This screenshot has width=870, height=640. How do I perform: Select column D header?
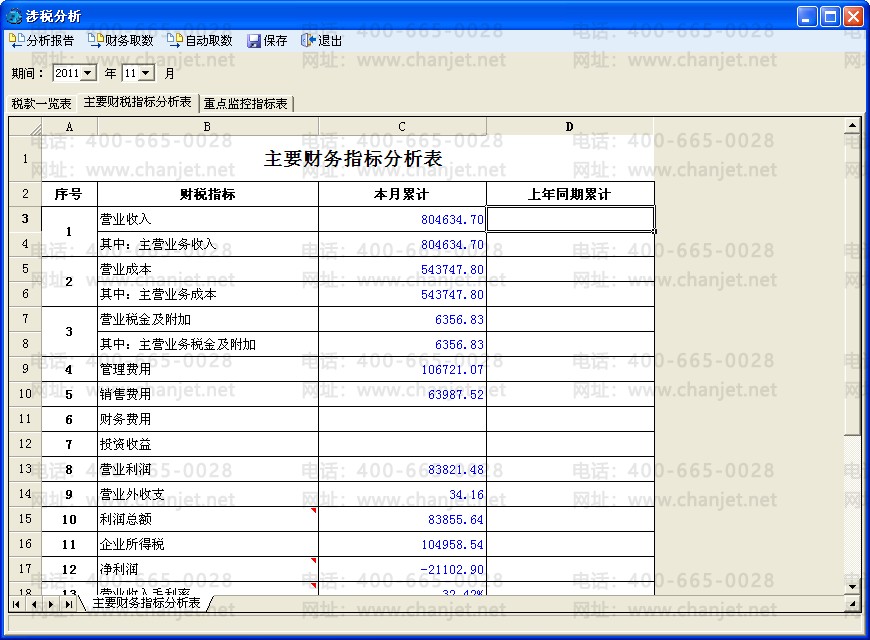(570, 127)
